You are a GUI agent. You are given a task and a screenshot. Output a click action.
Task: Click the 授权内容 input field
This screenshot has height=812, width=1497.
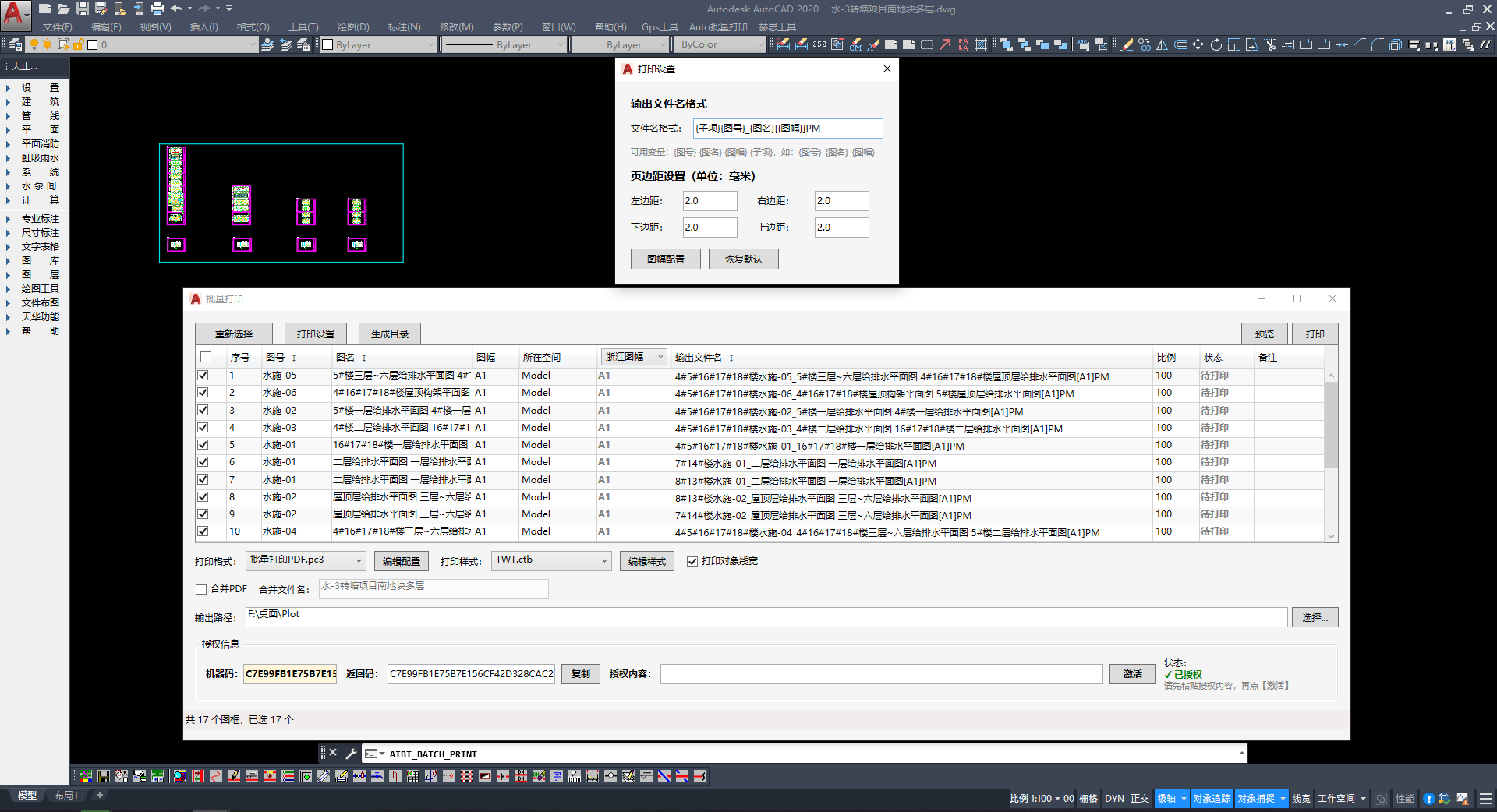tap(882, 674)
